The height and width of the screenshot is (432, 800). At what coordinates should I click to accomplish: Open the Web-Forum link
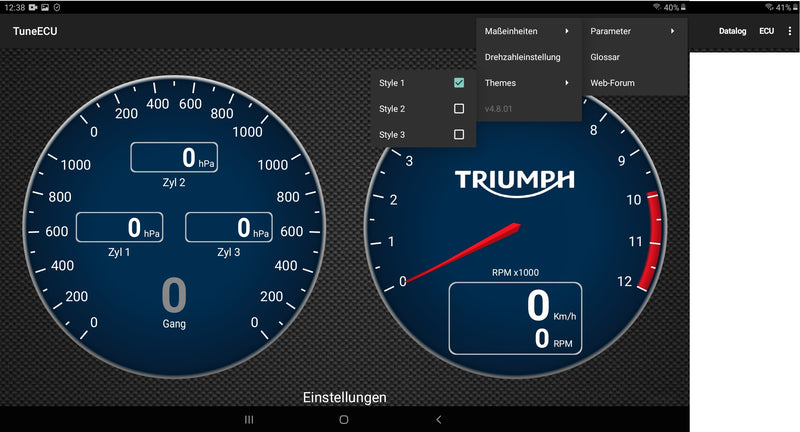[612, 83]
